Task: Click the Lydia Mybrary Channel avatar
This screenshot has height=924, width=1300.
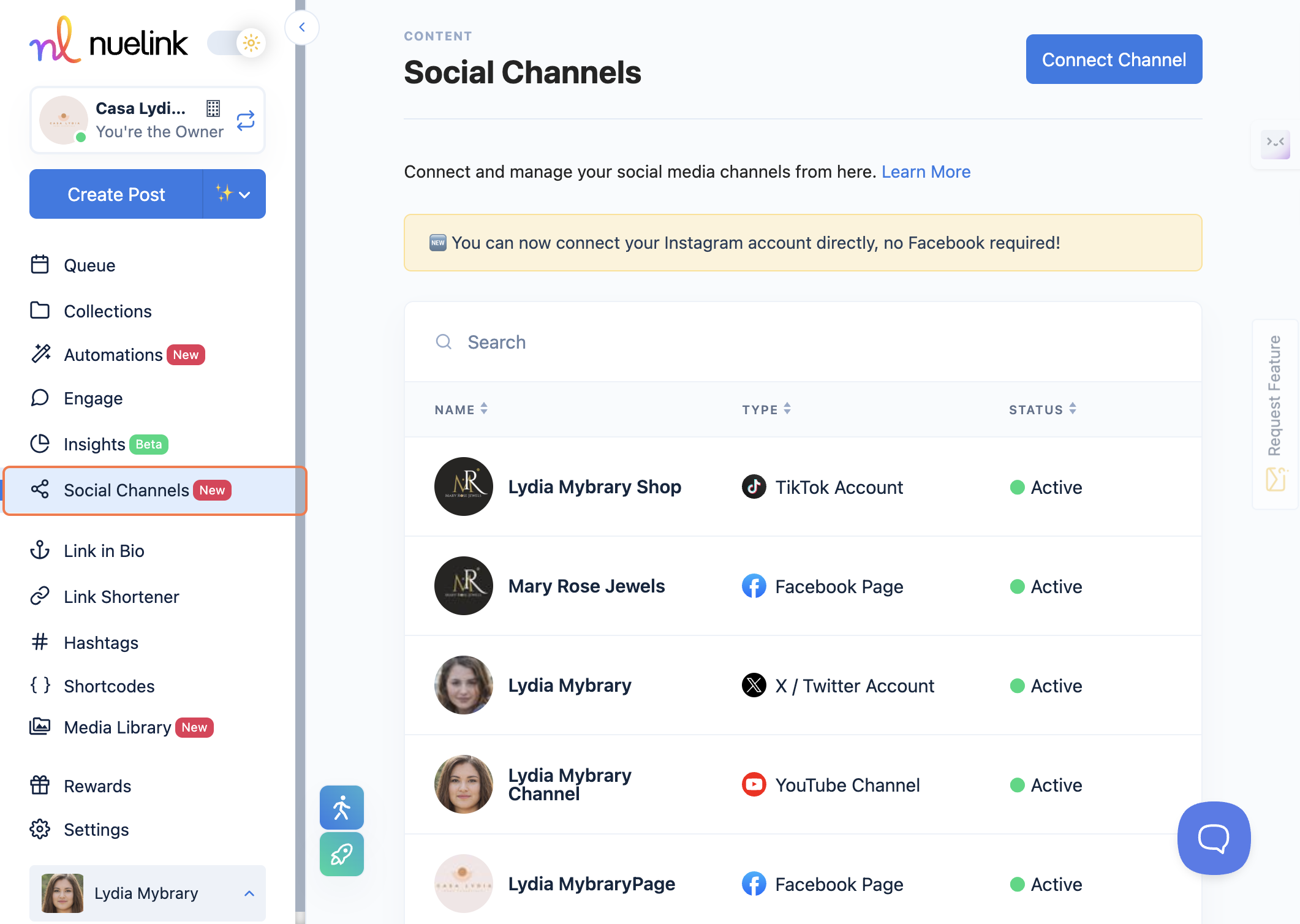Action: click(464, 784)
